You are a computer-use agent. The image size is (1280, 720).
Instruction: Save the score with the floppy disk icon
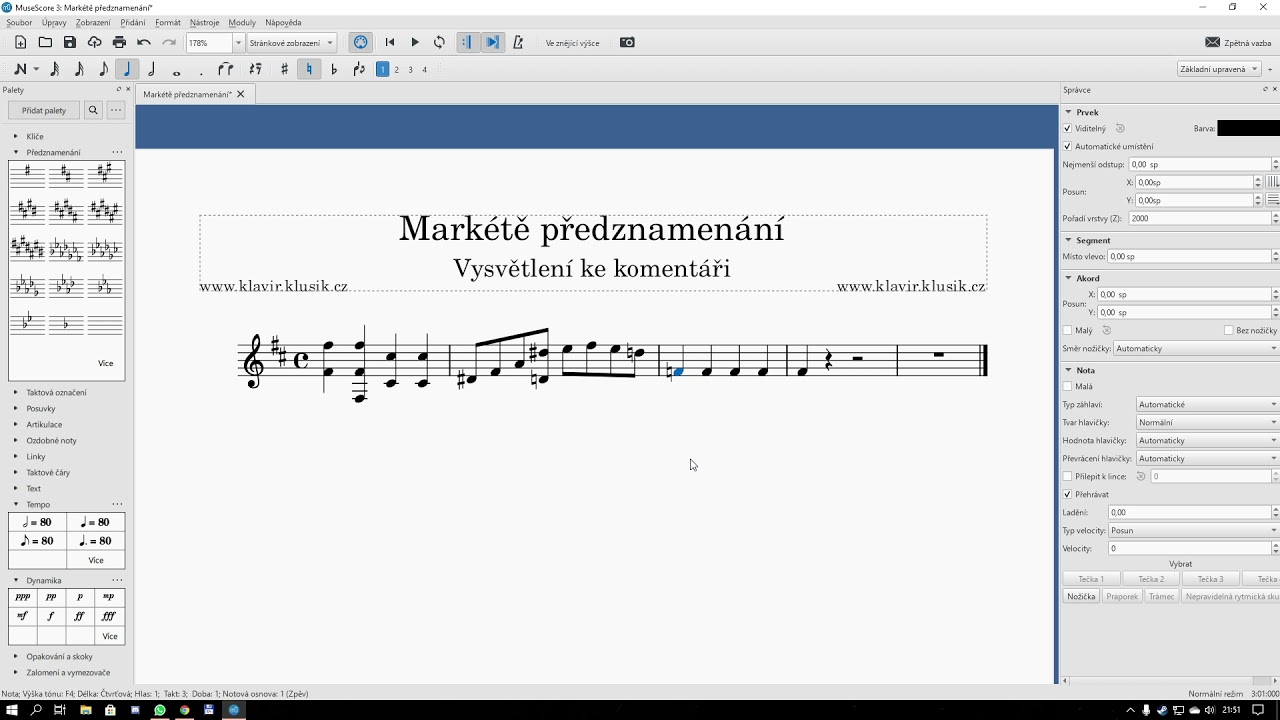70,42
